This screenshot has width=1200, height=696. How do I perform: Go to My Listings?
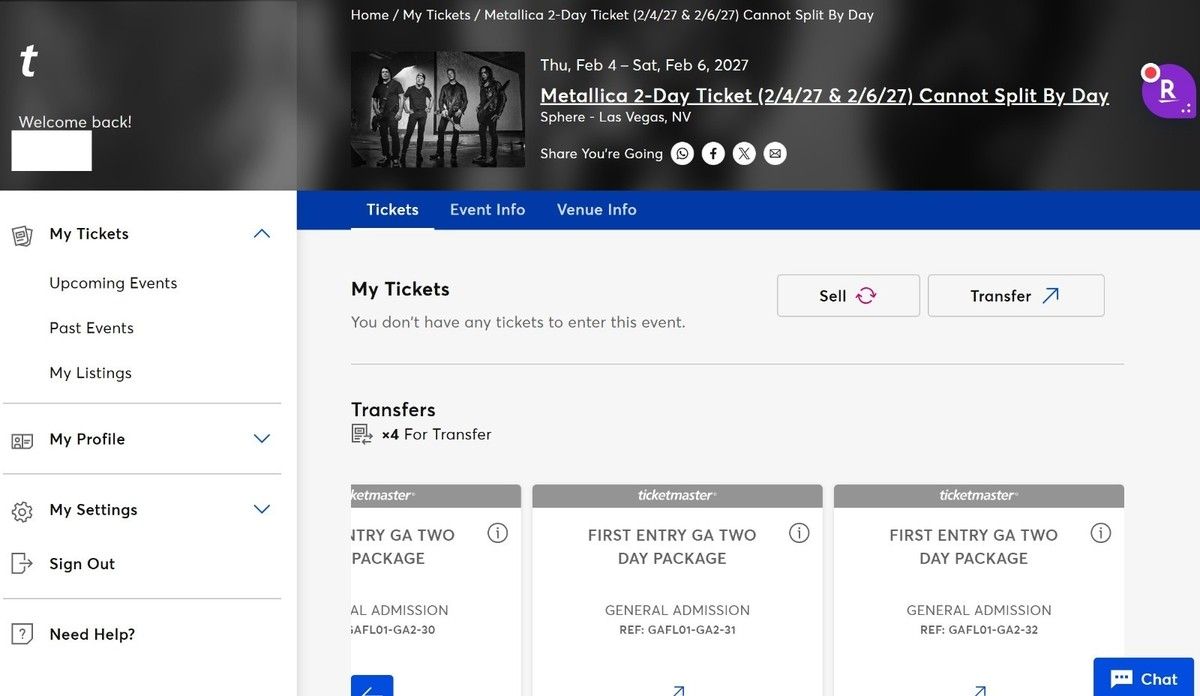click(x=90, y=373)
